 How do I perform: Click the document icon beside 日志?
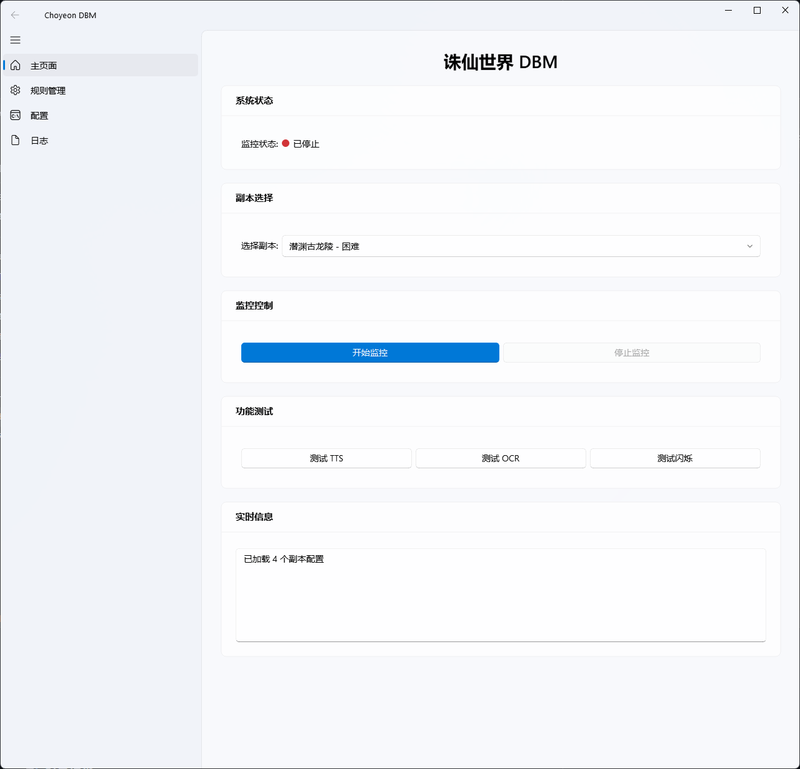15,140
